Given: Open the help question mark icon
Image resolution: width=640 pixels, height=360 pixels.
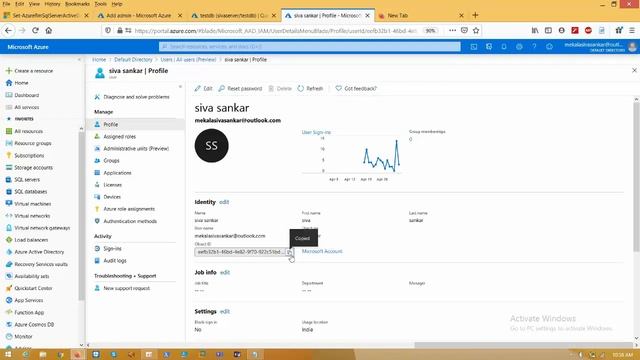Looking at the screenshot, I should [534, 47].
